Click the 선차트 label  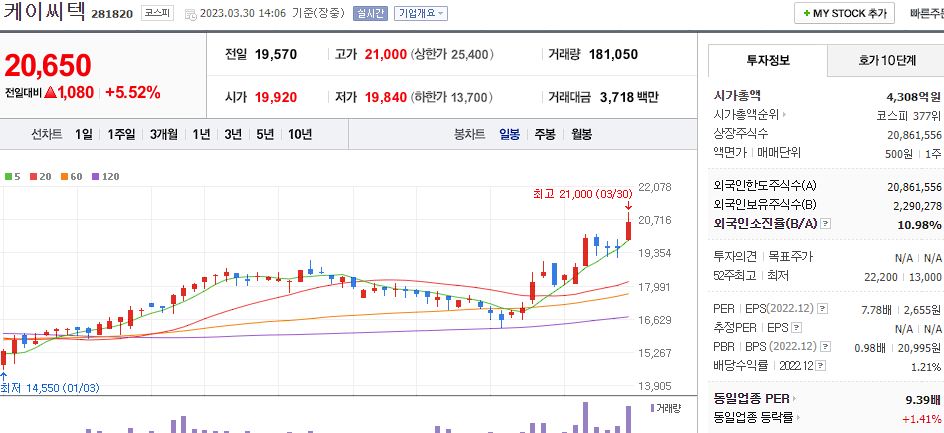coord(47,134)
